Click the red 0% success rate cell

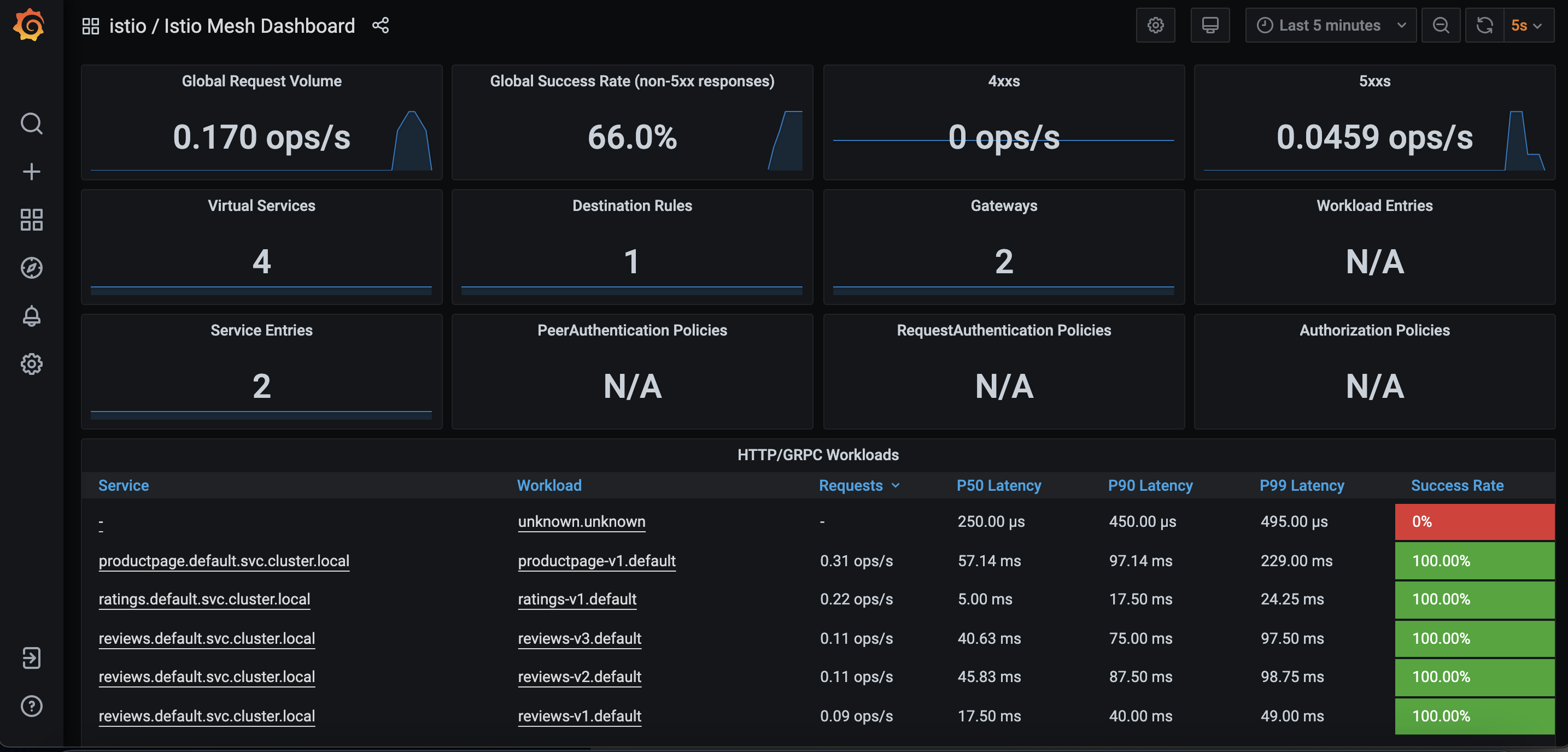[1473, 521]
